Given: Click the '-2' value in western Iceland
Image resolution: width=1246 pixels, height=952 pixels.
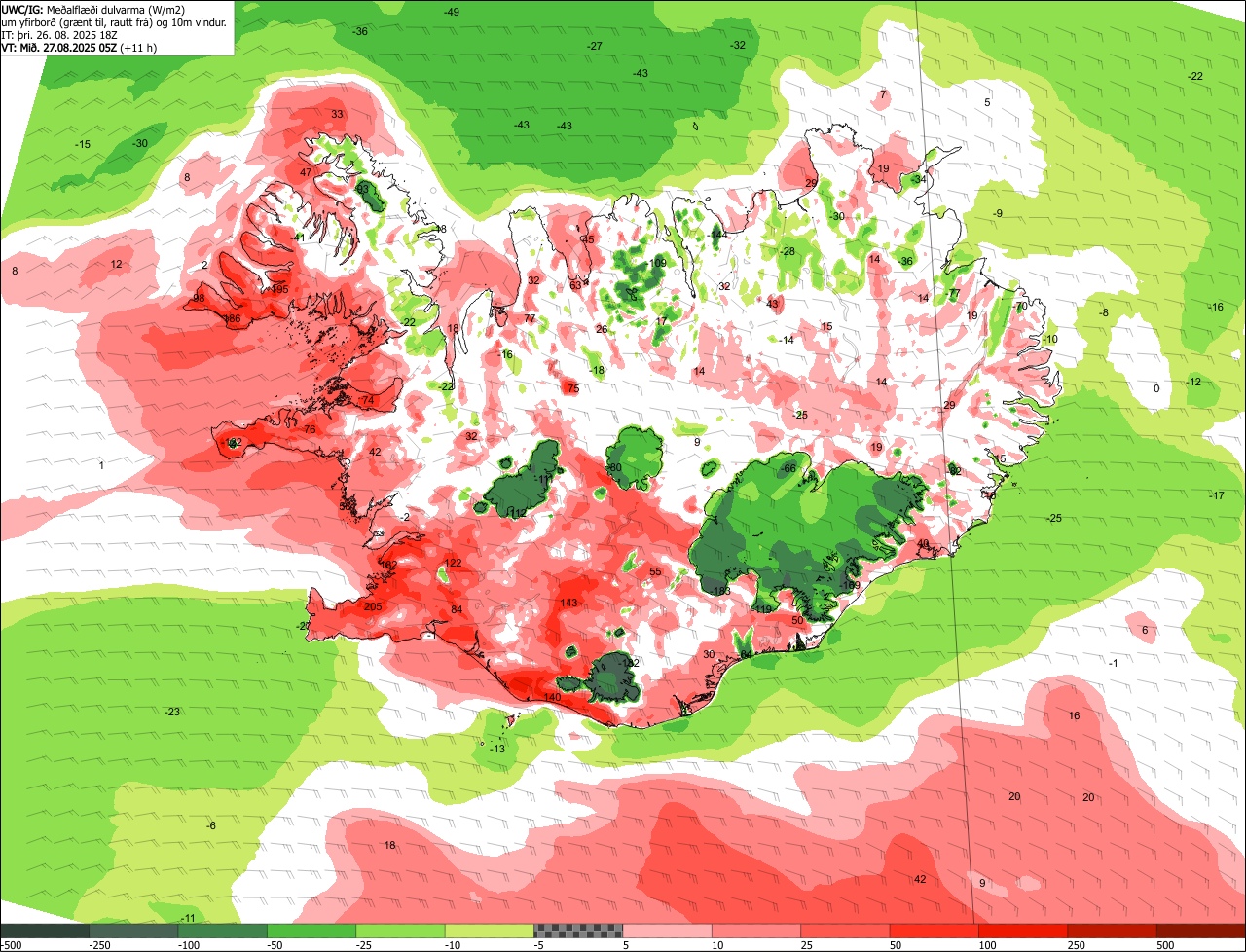Looking at the screenshot, I should [405, 517].
